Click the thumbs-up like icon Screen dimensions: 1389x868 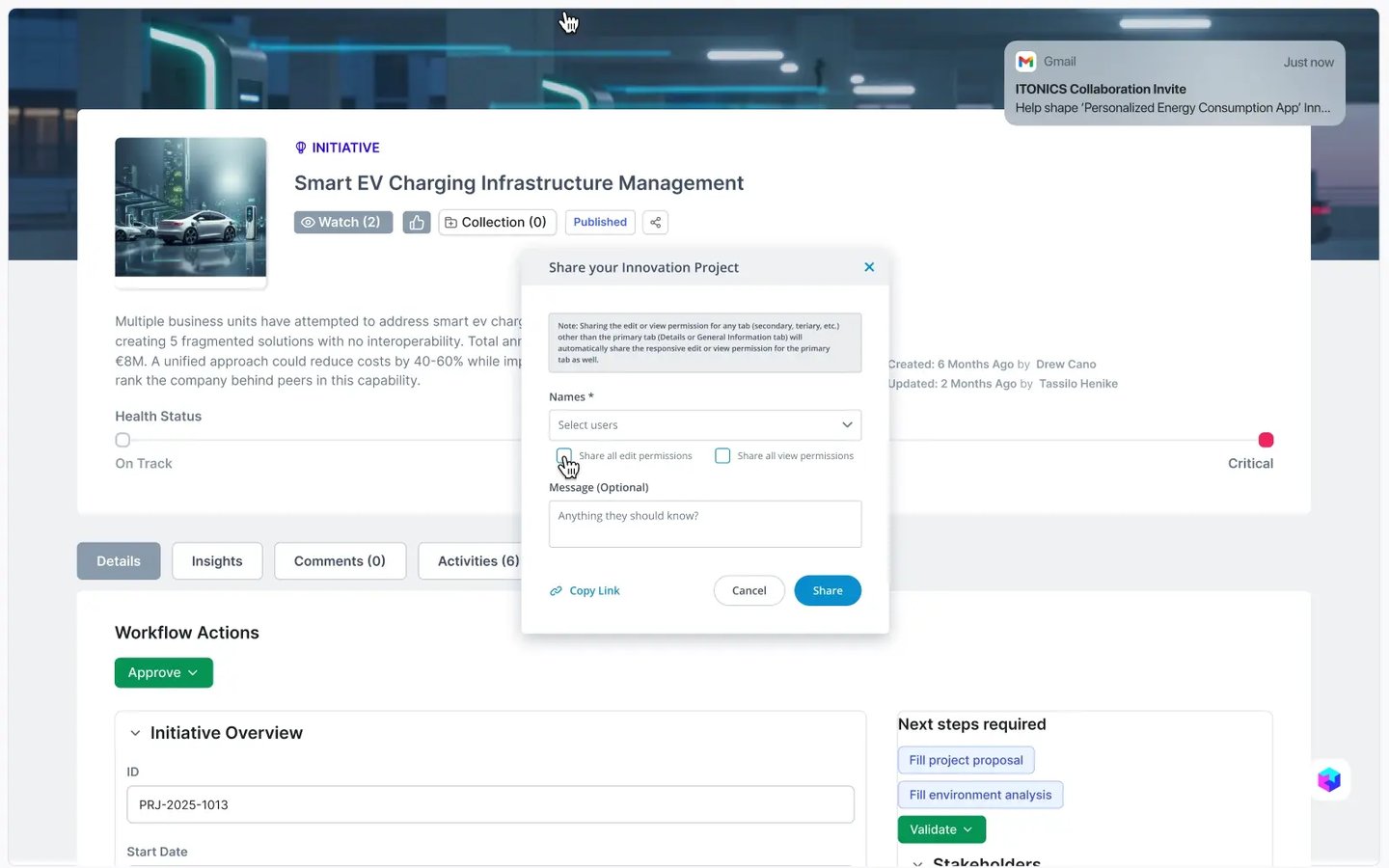click(x=417, y=223)
